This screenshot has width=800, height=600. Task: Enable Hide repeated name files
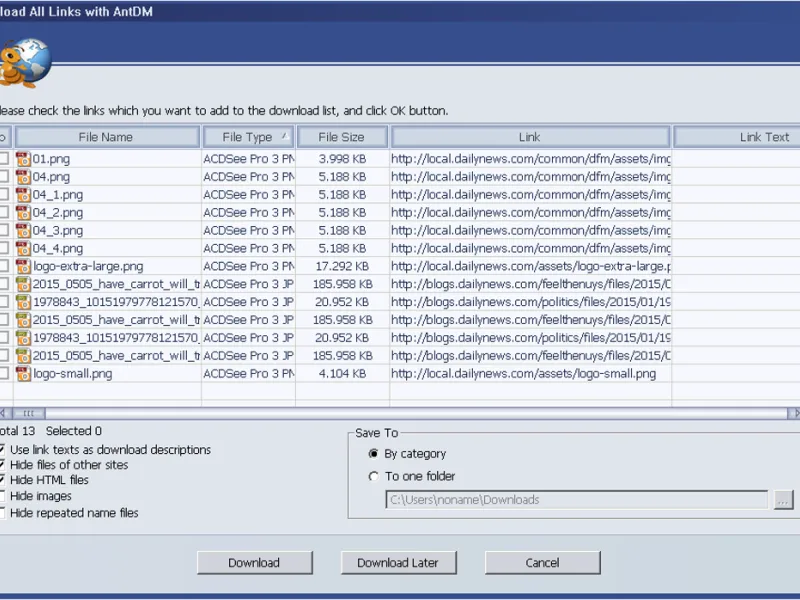pos(2,513)
